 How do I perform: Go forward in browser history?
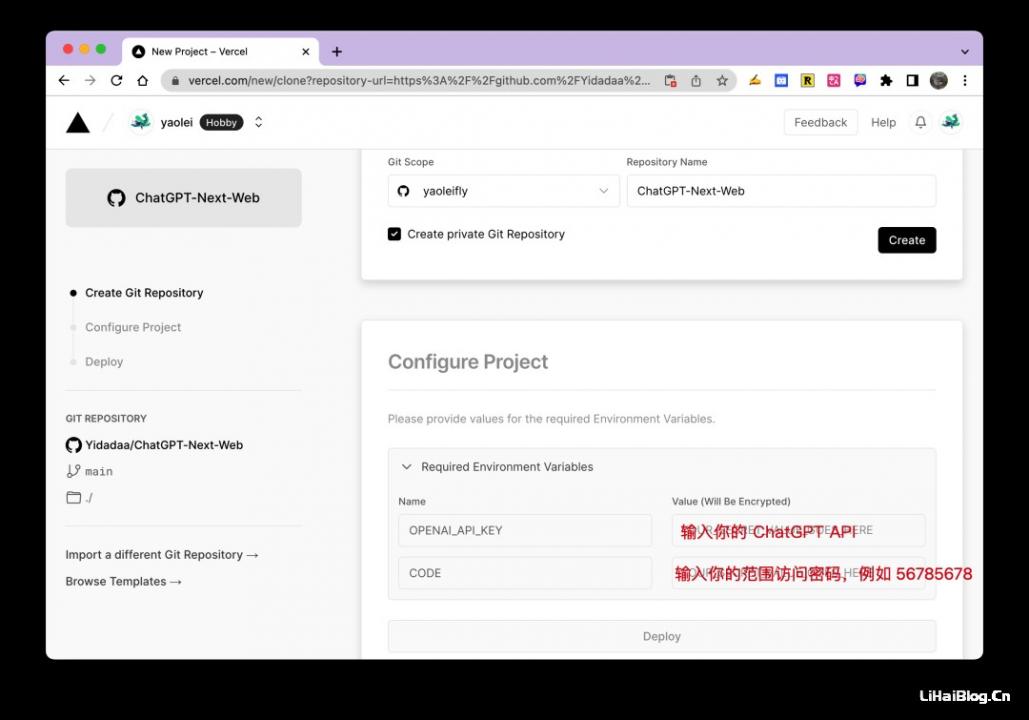coord(90,80)
